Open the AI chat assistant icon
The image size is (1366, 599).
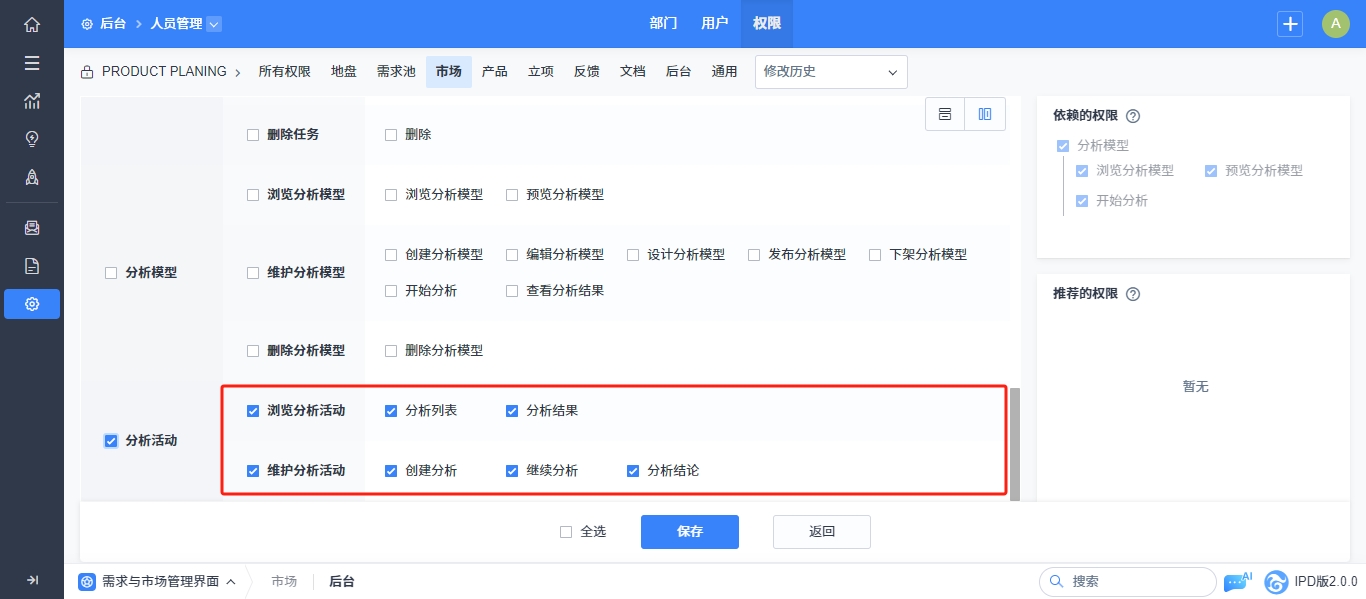pos(1236,581)
